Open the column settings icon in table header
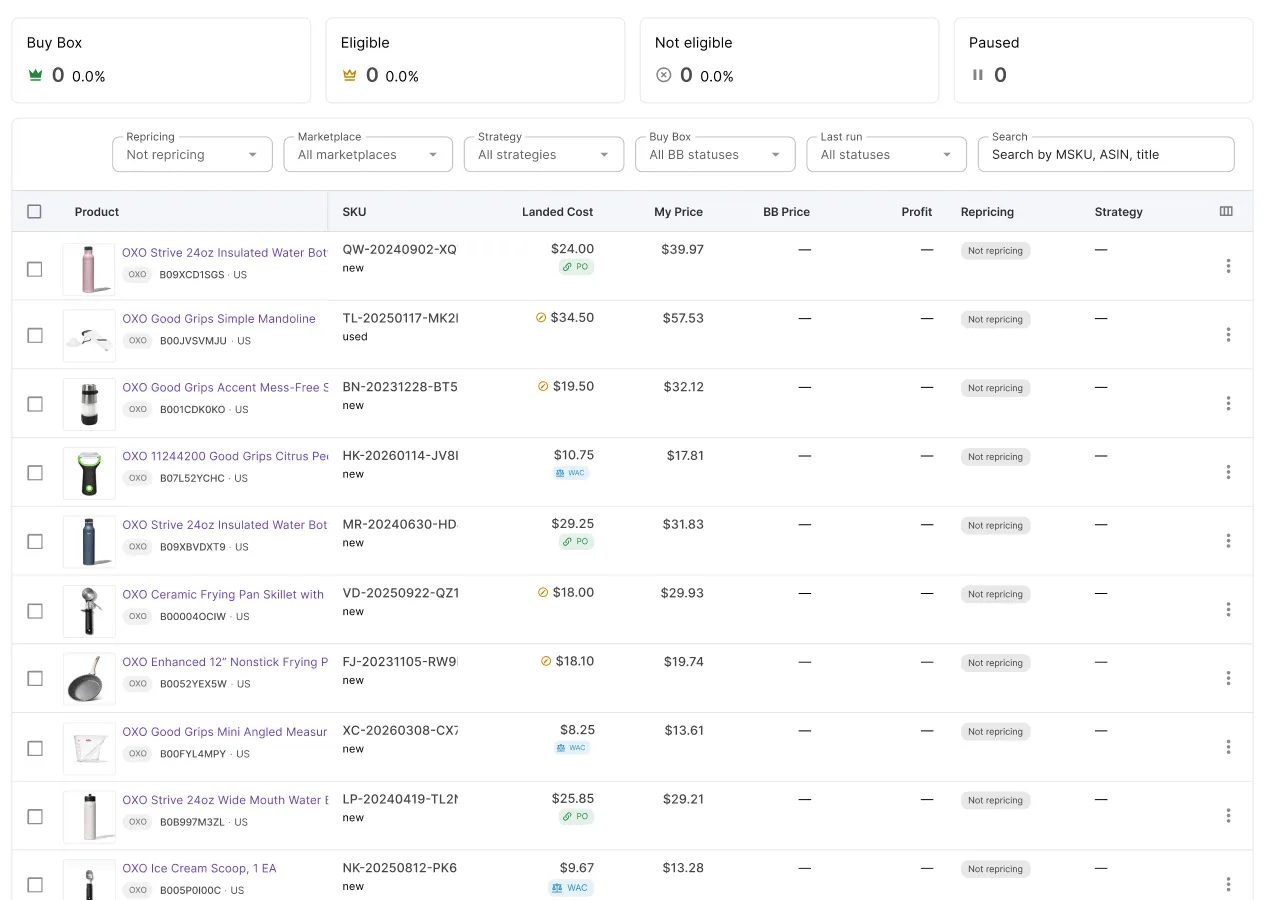Image resolution: width=1274 pixels, height=900 pixels. (x=1226, y=211)
